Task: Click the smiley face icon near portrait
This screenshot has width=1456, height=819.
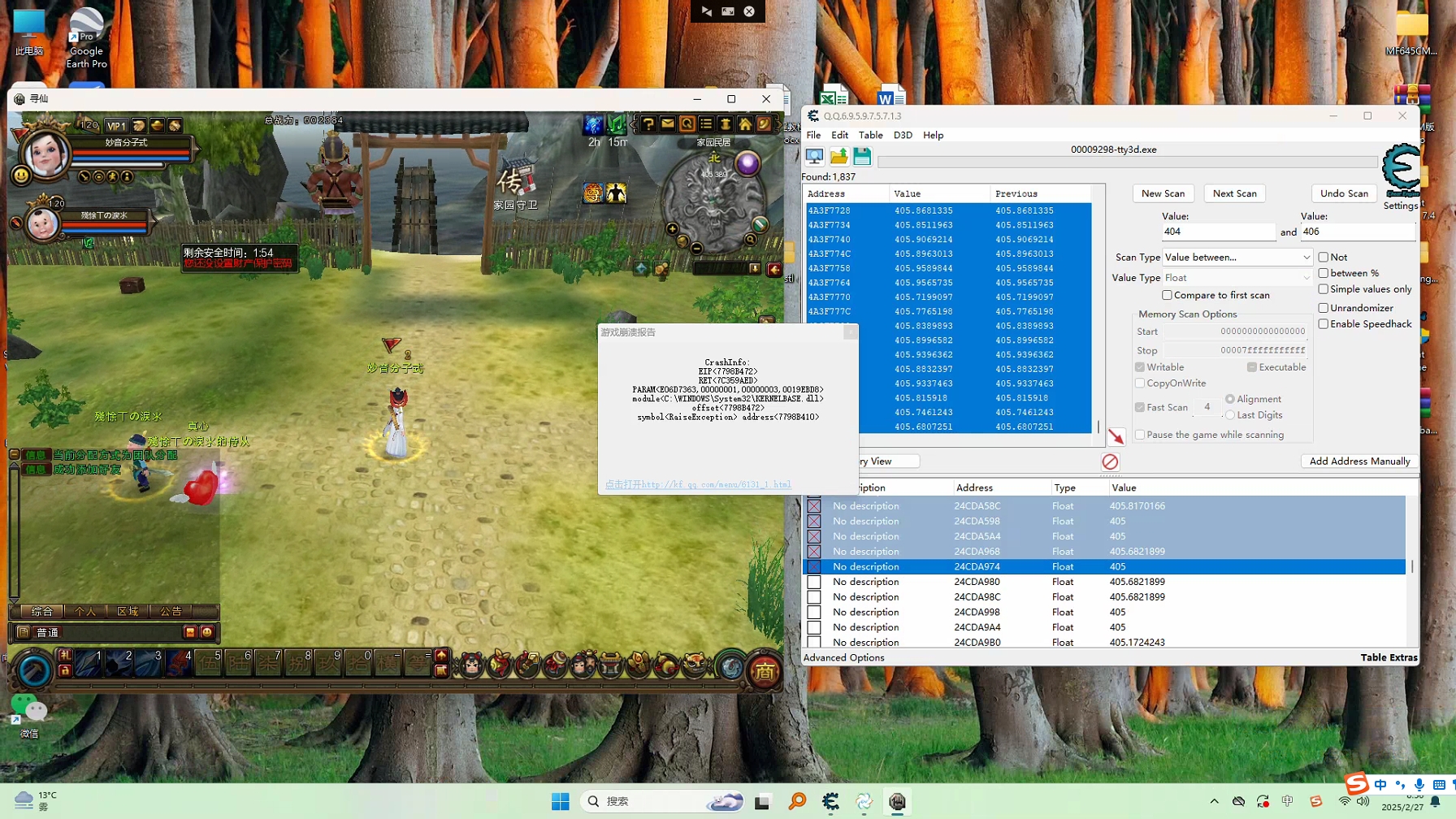Action: pyautogui.click(x=21, y=175)
